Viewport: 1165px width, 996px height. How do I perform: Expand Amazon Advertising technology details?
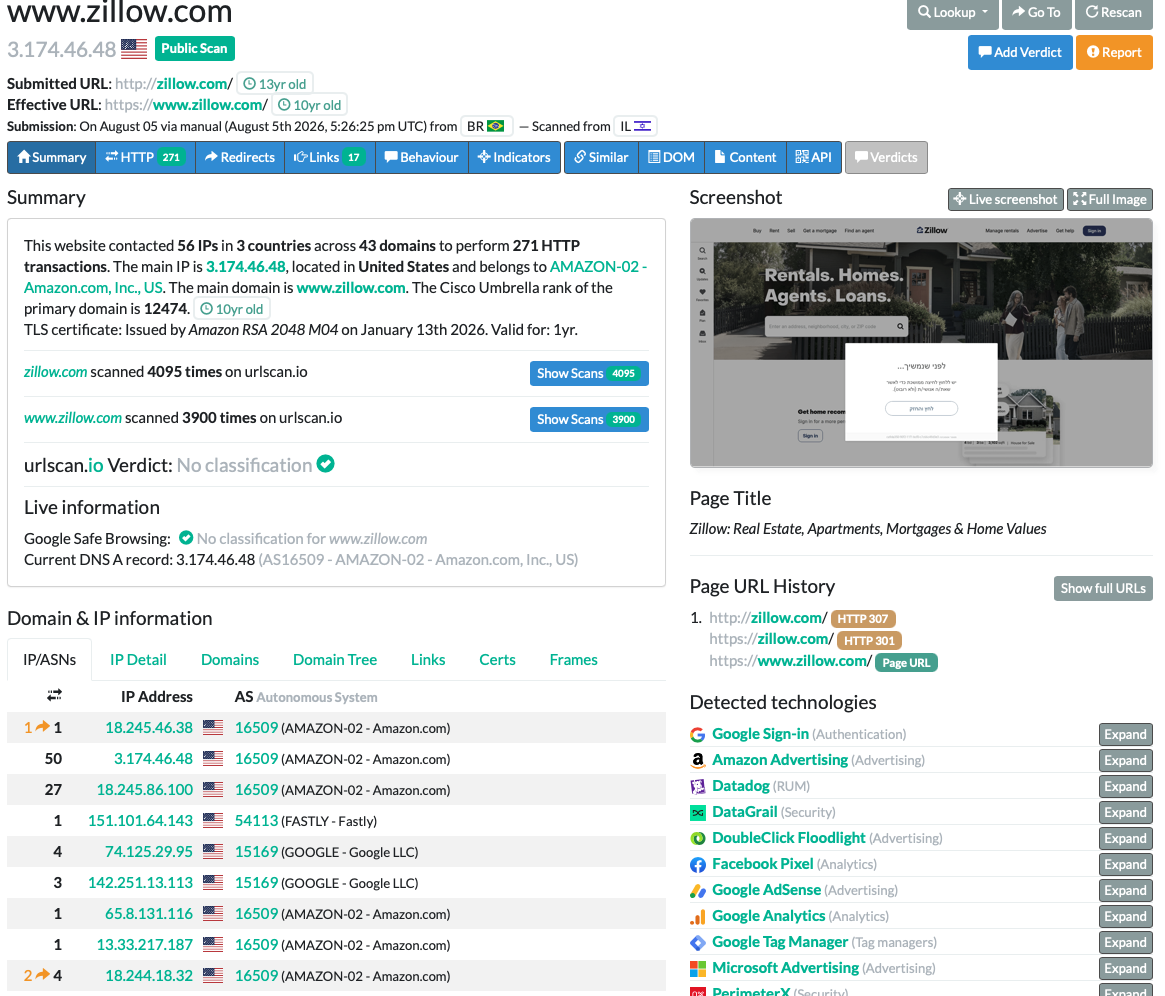(1126, 761)
